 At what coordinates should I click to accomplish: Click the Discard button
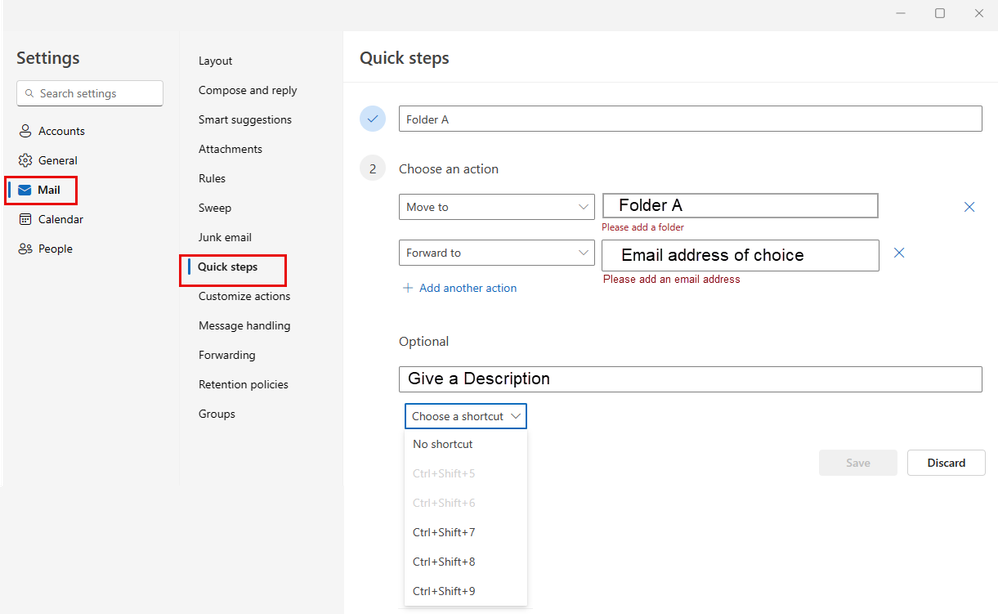click(x=945, y=463)
